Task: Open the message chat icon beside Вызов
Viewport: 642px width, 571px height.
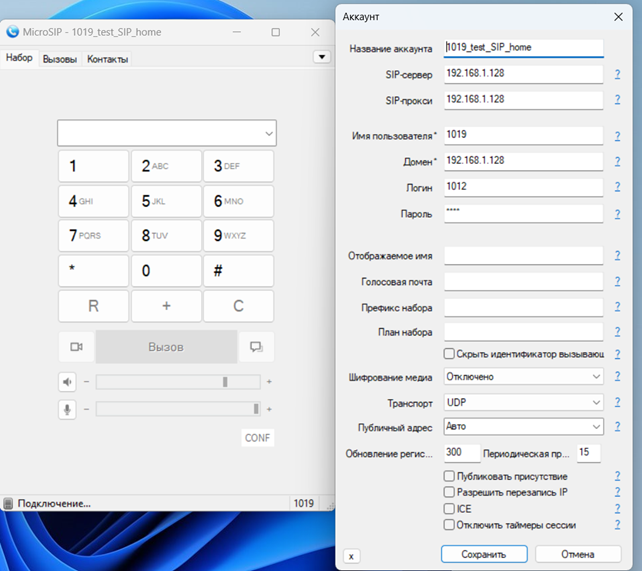Action: [x=256, y=347]
